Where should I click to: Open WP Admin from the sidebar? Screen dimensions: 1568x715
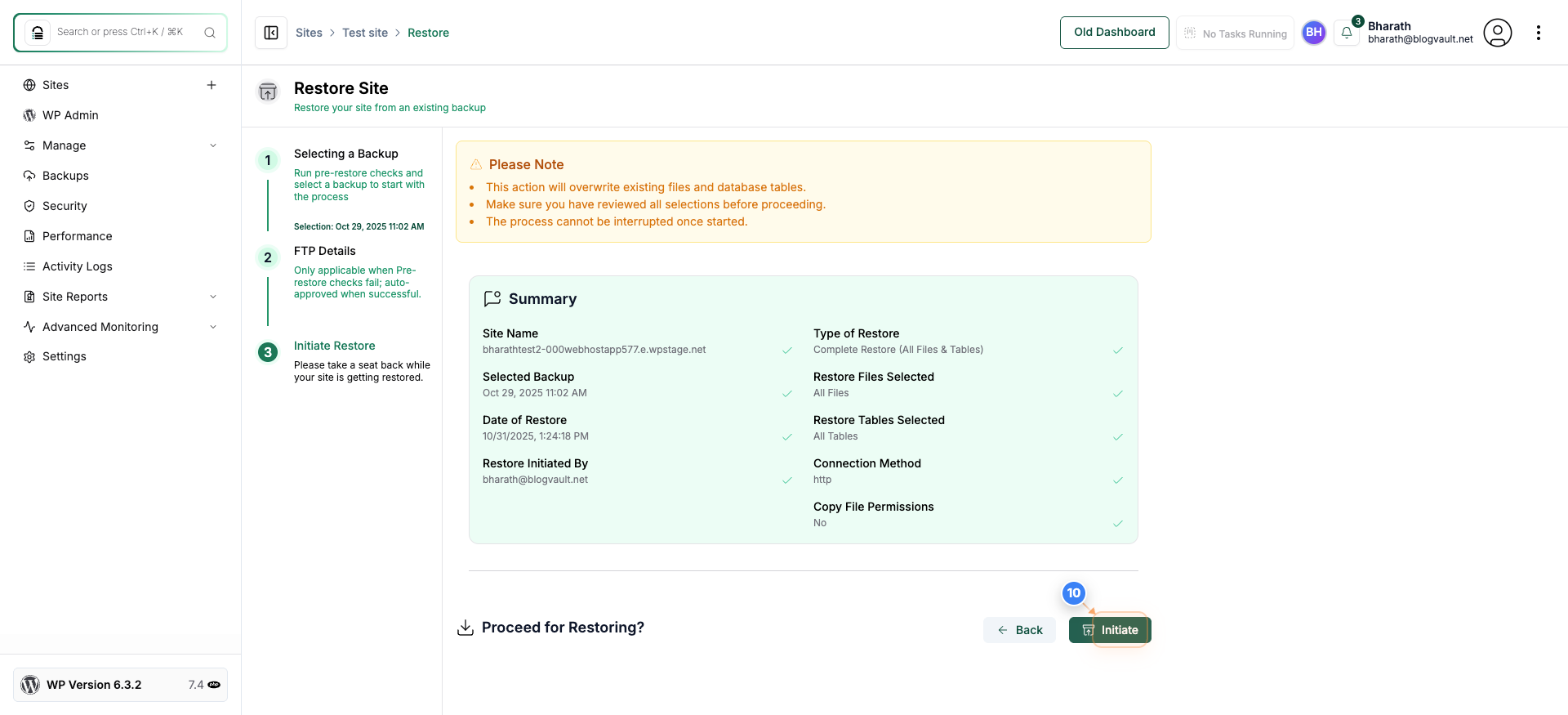coord(121,115)
